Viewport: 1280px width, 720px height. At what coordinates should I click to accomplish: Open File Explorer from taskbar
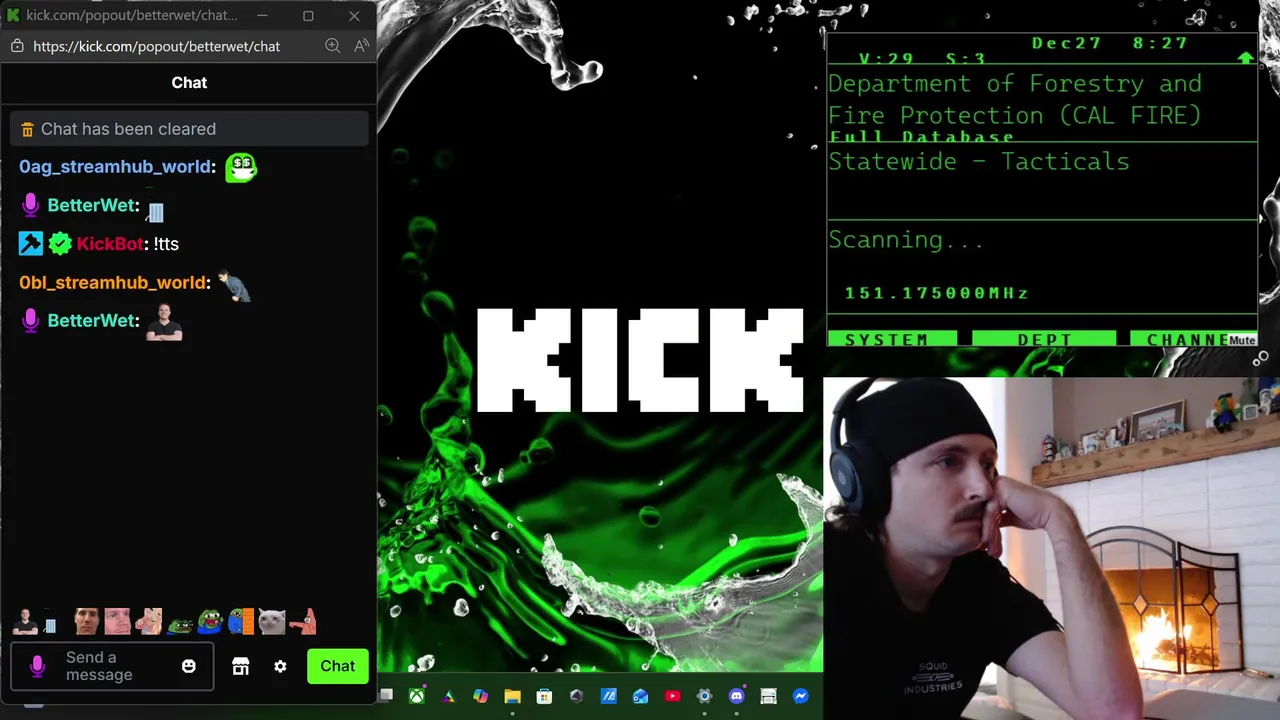coord(512,696)
